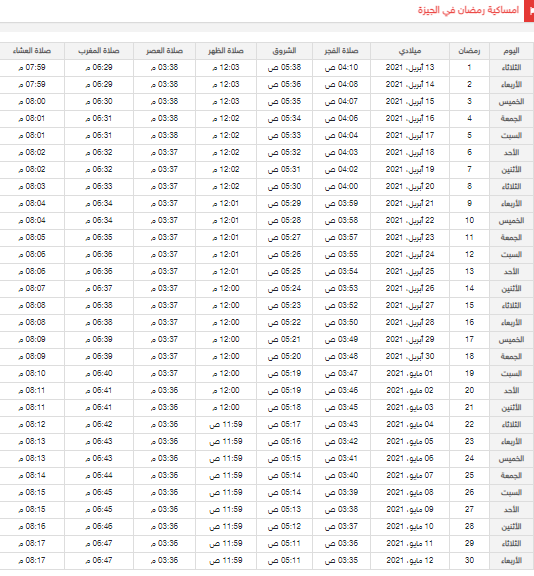Select the صلاة المغرب column header
This screenshot has height=576, width=534.
point(99,51)
